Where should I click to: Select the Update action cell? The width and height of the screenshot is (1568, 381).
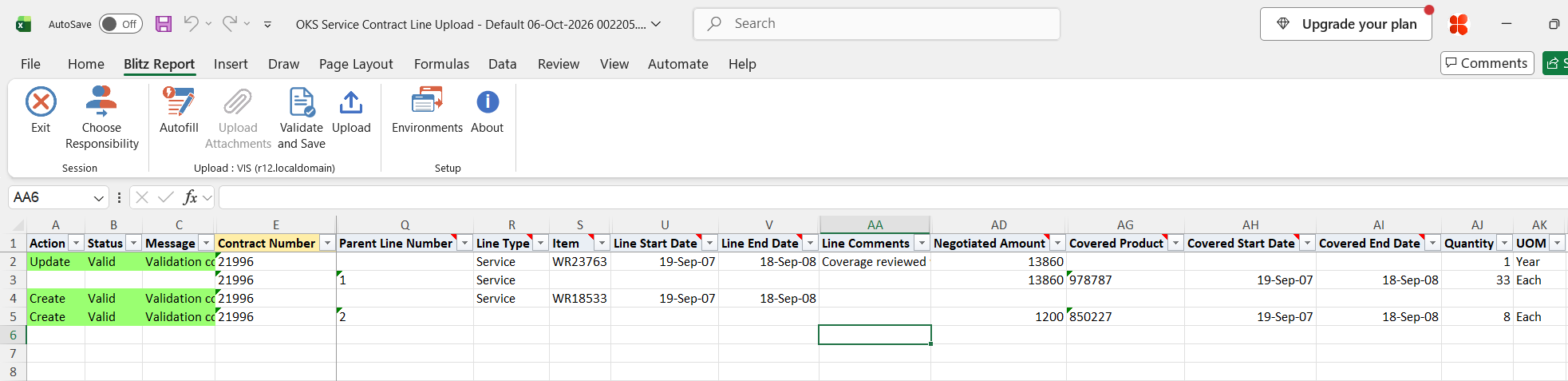(56, 262)
